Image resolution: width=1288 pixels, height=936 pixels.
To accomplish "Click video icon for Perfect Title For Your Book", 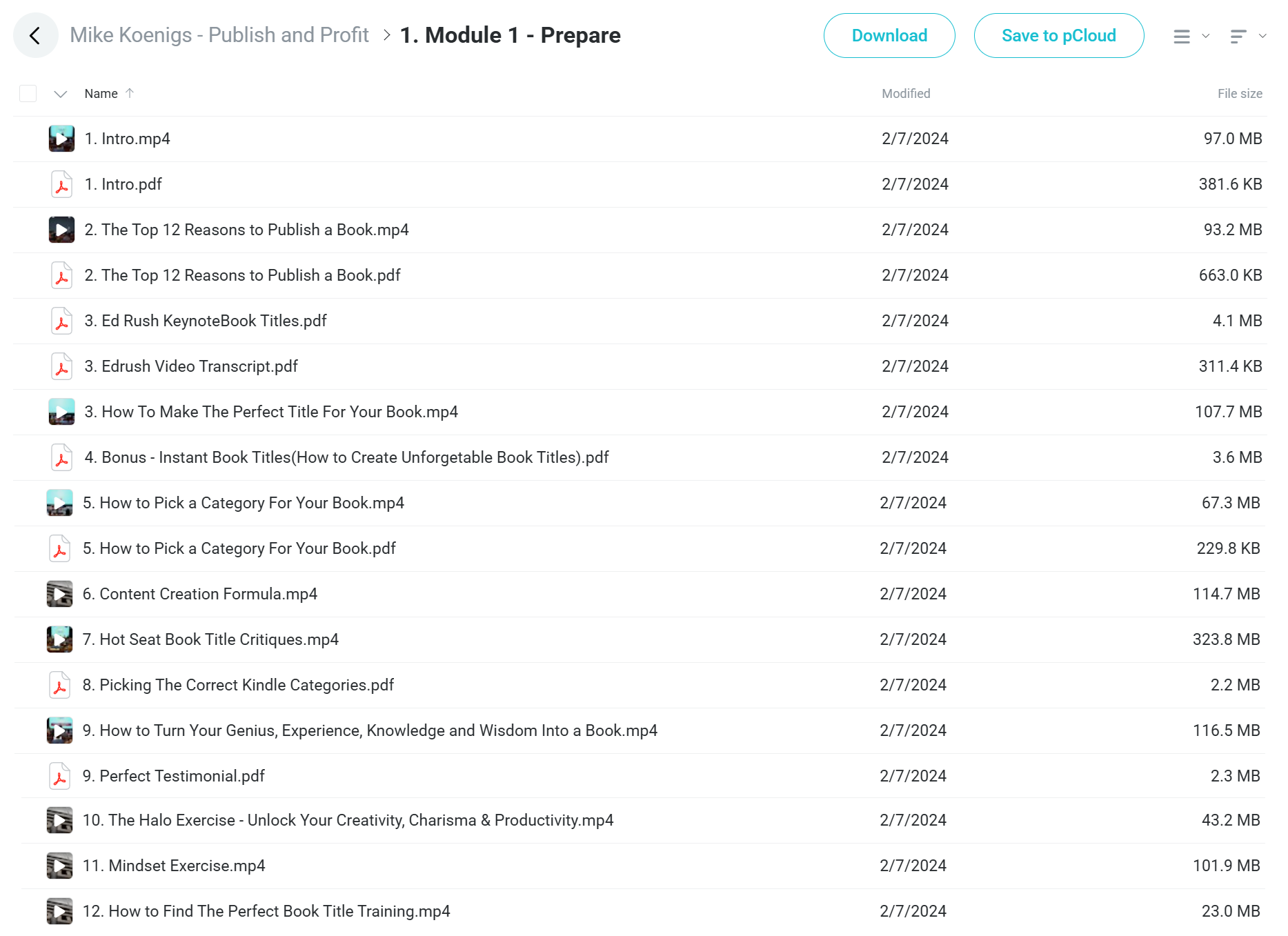I will pyautogui.click(x=61, y=412).
